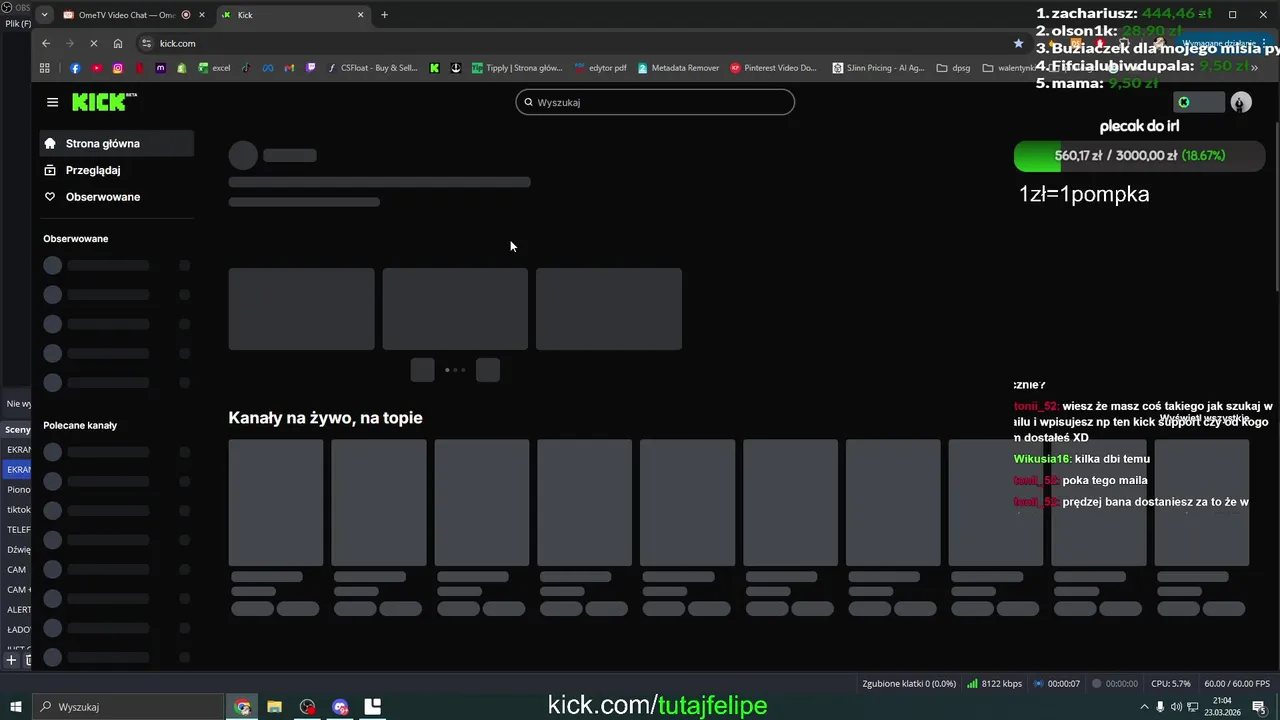
Task: Open the Tipply bookmark
Action: (517, 68)
